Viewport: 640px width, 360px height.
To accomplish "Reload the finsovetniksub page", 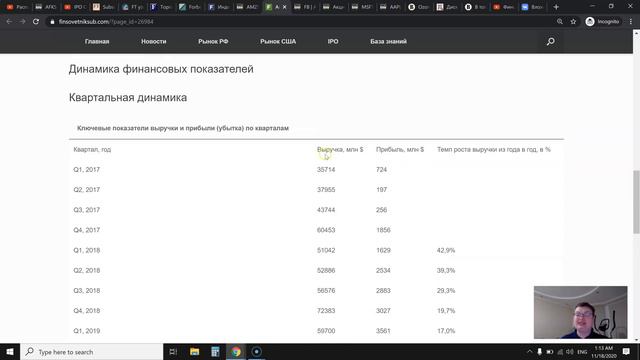I will coord(36,21).
